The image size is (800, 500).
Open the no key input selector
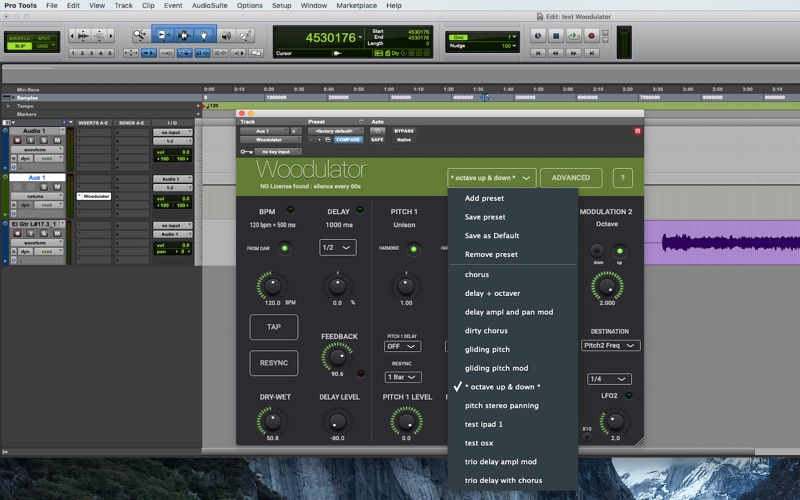click(x=278, y=152)
